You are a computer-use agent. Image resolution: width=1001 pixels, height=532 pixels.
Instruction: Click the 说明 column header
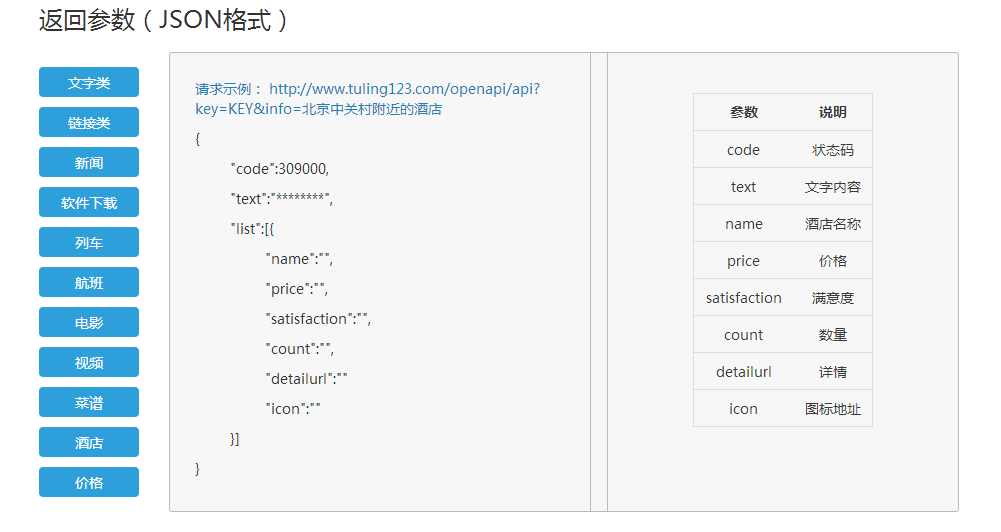(x=832, y=112)
